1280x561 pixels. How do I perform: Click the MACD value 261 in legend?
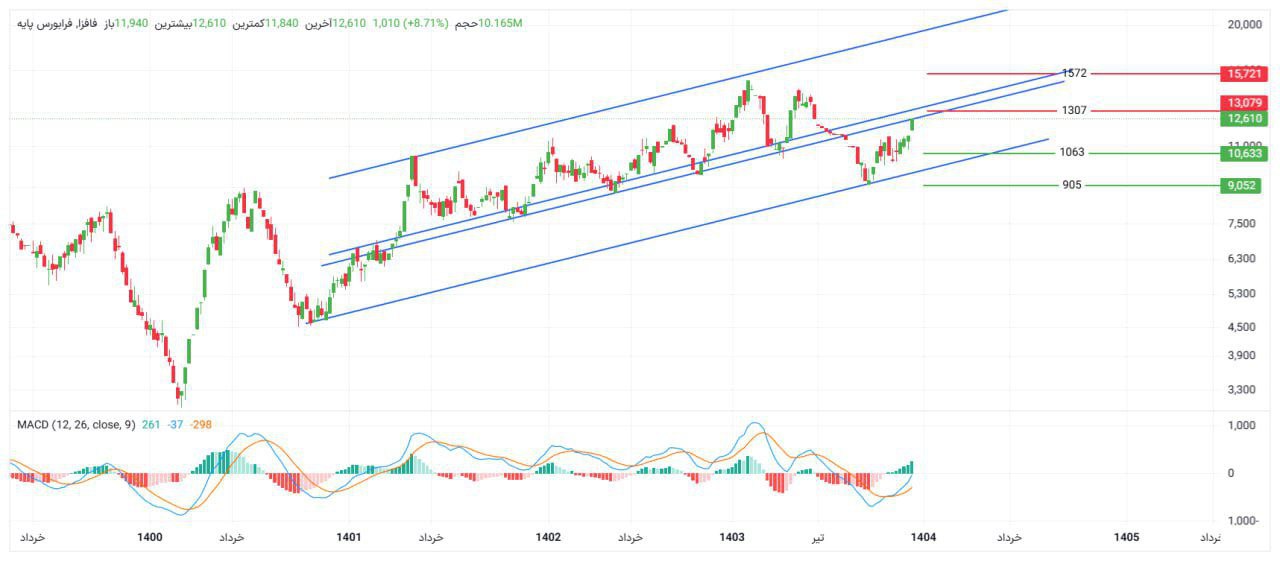(x=151, y=425)
